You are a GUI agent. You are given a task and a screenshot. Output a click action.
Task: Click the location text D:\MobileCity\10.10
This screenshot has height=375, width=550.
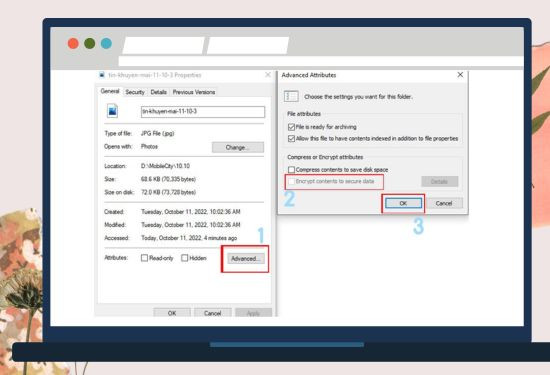click(x=165, y=166)
